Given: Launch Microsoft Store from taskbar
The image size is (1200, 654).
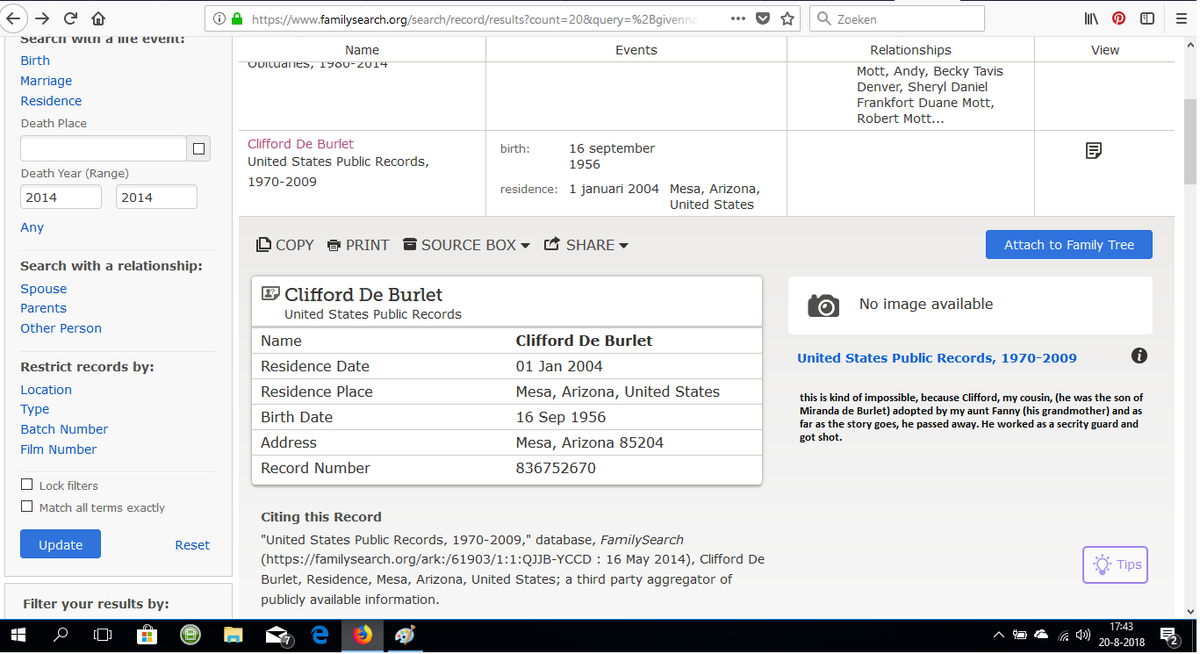Looking at the screenshot, I should [x=146, y=634].
